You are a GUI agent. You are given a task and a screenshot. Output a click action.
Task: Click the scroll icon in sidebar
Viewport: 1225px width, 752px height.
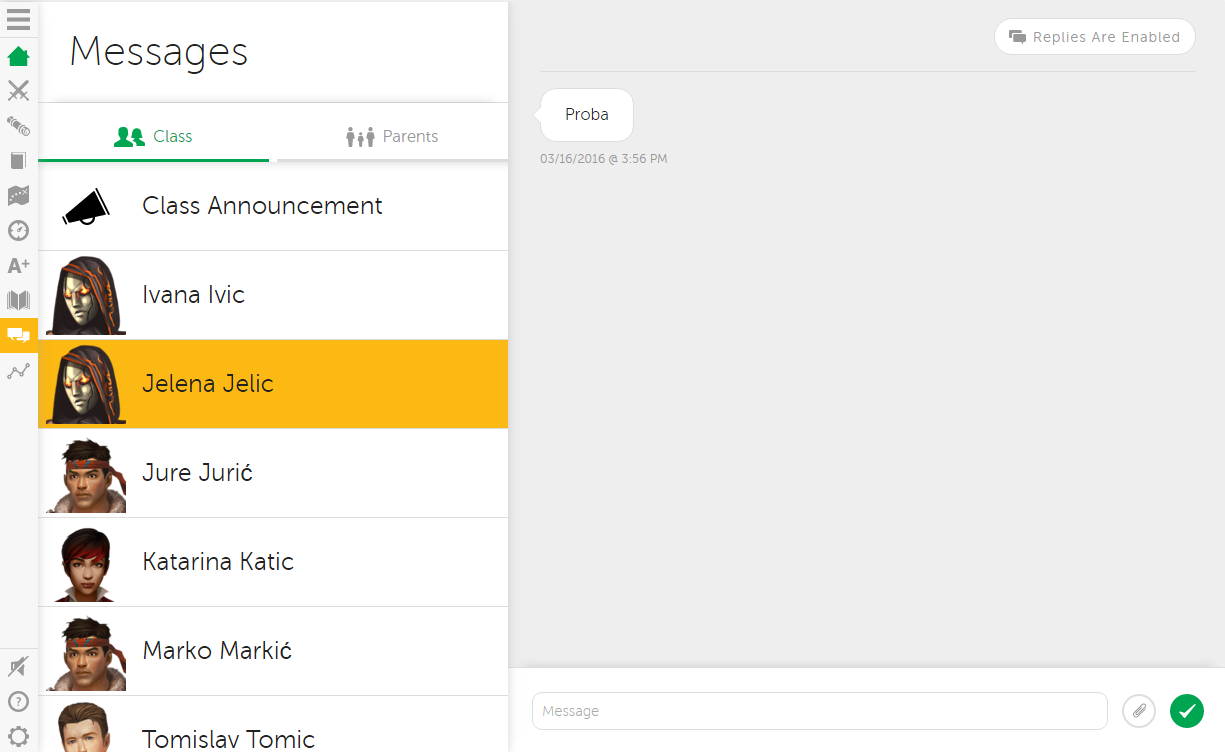[x=18, y=126]
